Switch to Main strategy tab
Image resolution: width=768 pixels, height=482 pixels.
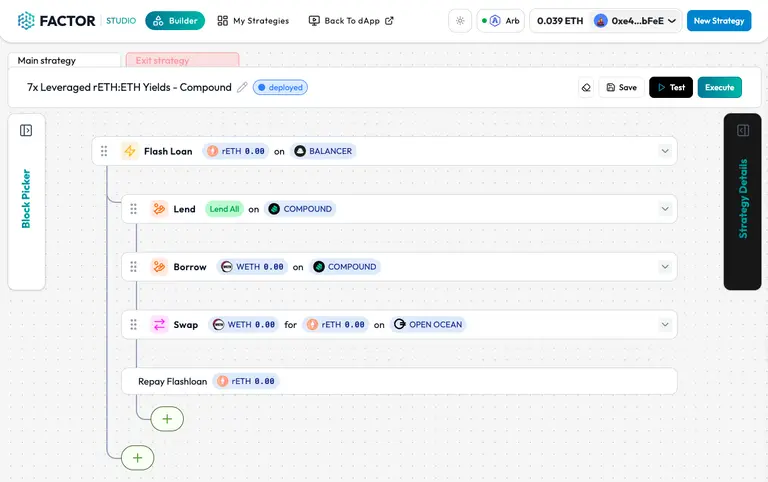click(x=64, y=60)
